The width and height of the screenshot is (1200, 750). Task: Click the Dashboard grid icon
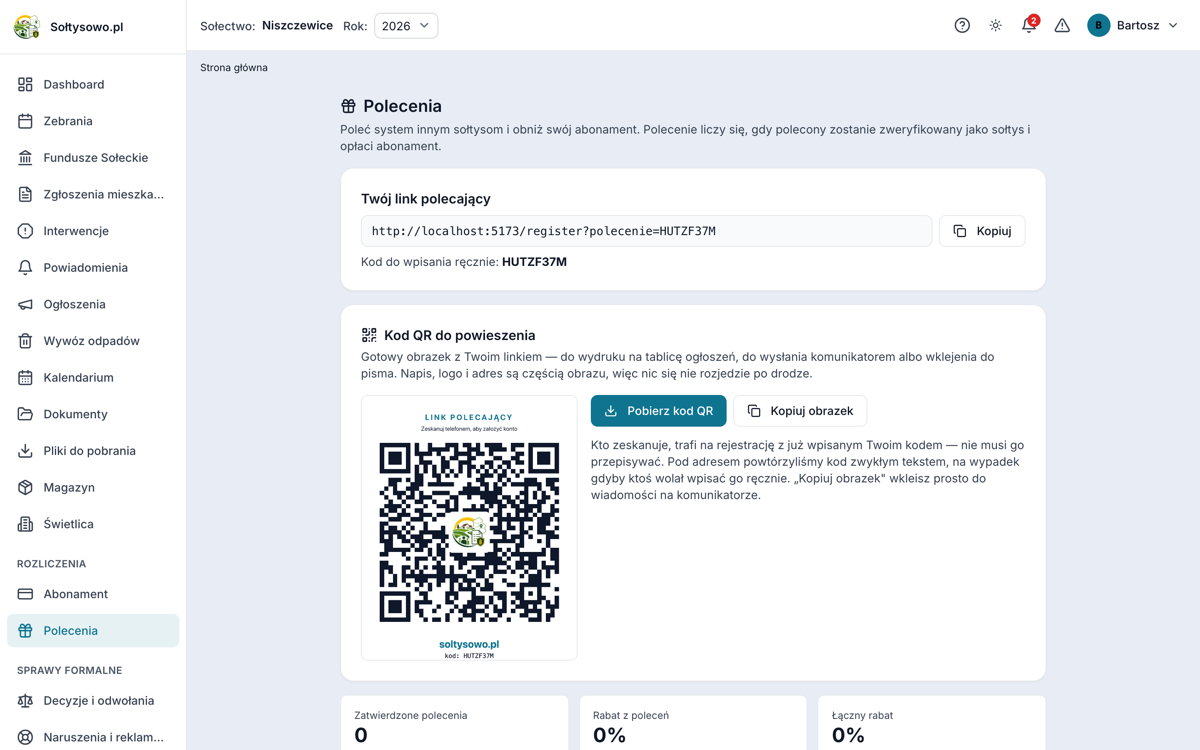(25, 85)
